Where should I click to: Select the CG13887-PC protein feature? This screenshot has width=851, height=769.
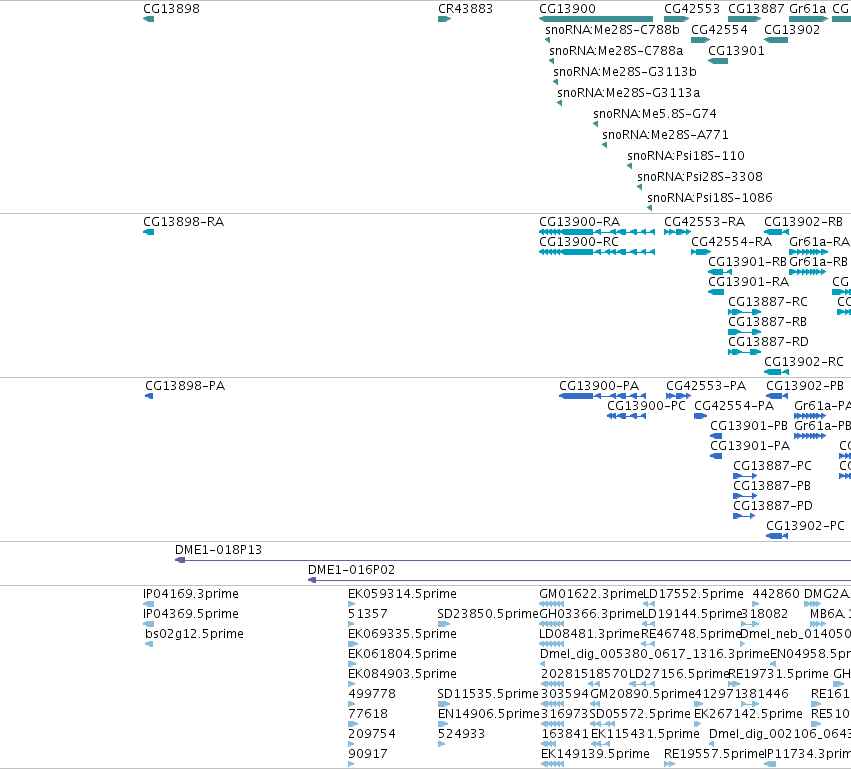[745, 476]
